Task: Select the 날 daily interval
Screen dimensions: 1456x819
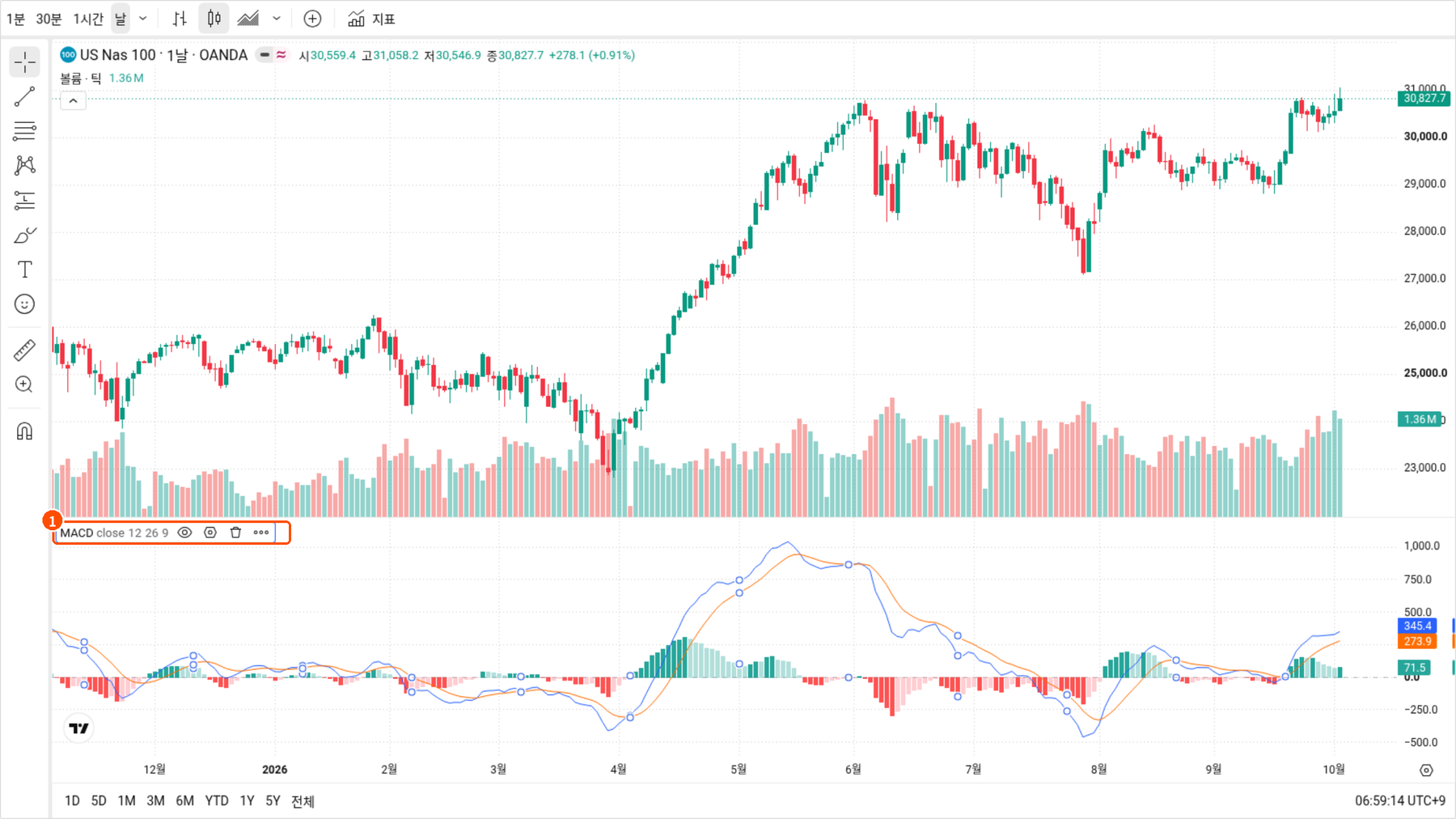Action: 121,19
